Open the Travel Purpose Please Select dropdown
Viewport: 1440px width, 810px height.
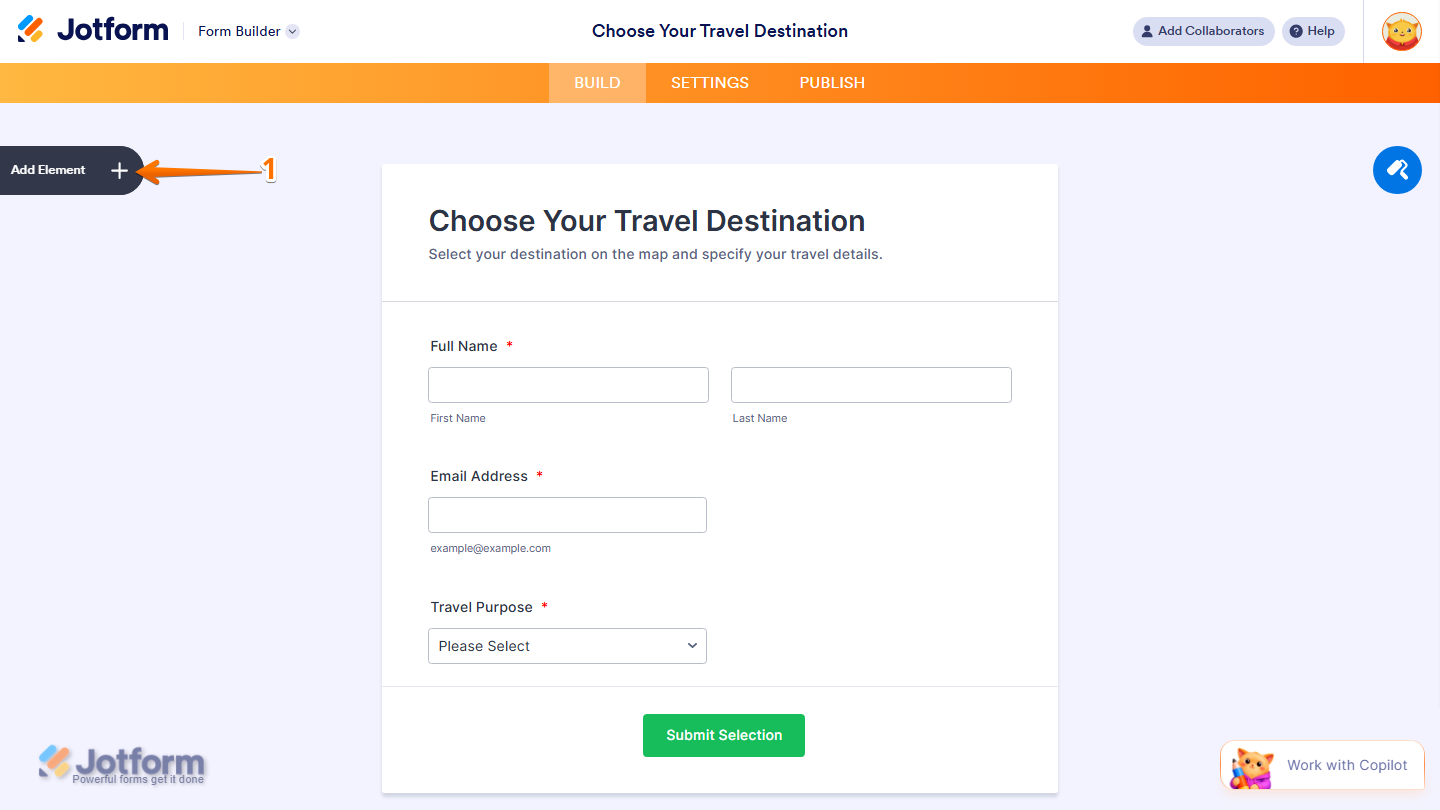[567, 646]
